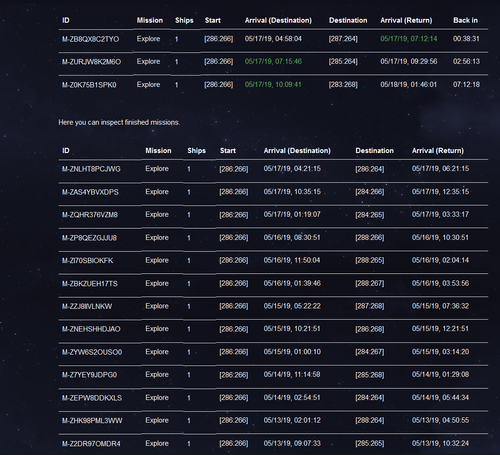500x455 pixels.
Task: Click mission ID M-Z0K75B1SPK0
Action: (x=89, y=85)
